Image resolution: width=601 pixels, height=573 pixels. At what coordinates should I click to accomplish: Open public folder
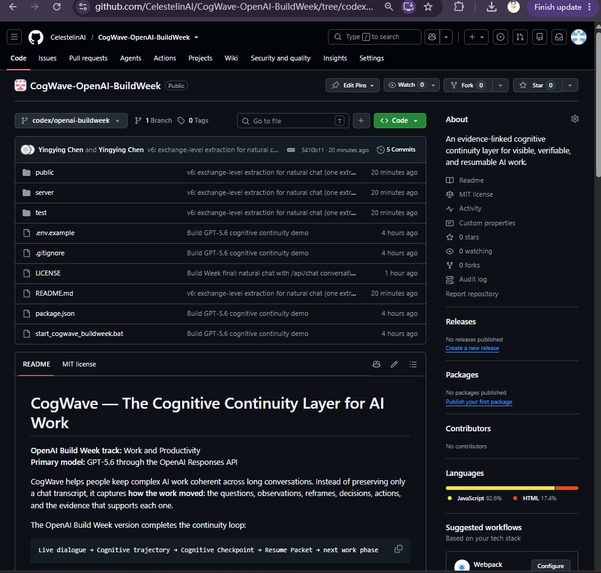[x=44, y=172]
